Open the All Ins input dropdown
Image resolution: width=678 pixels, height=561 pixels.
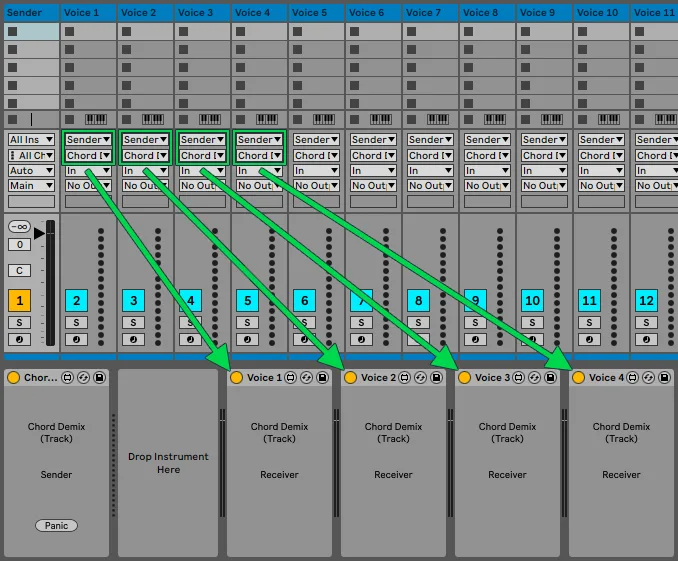[32, 140]
